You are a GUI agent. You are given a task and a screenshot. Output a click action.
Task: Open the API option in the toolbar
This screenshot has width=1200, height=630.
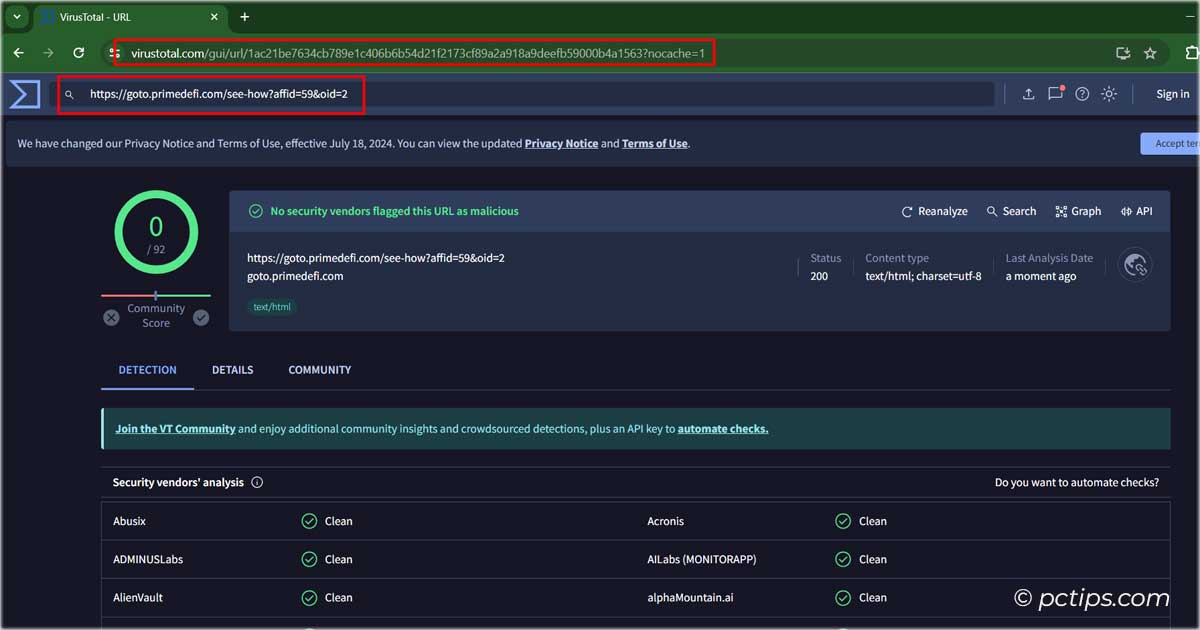click(1136, 211)
